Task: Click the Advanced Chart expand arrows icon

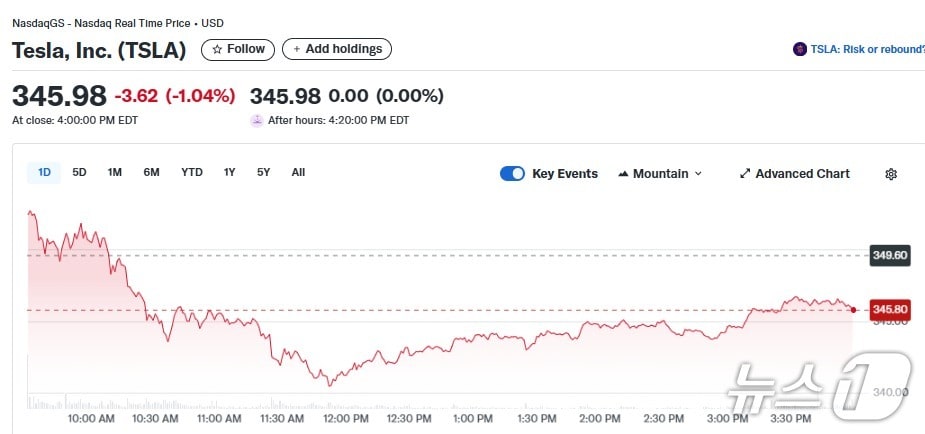Action: (x=744, y=174)
